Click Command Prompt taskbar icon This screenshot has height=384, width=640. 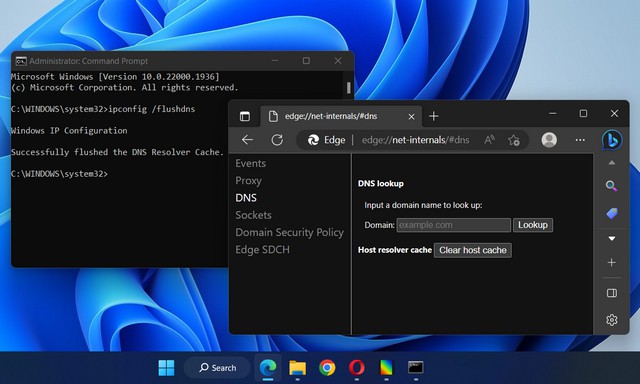pyautogui.click(x=416, y=367)
